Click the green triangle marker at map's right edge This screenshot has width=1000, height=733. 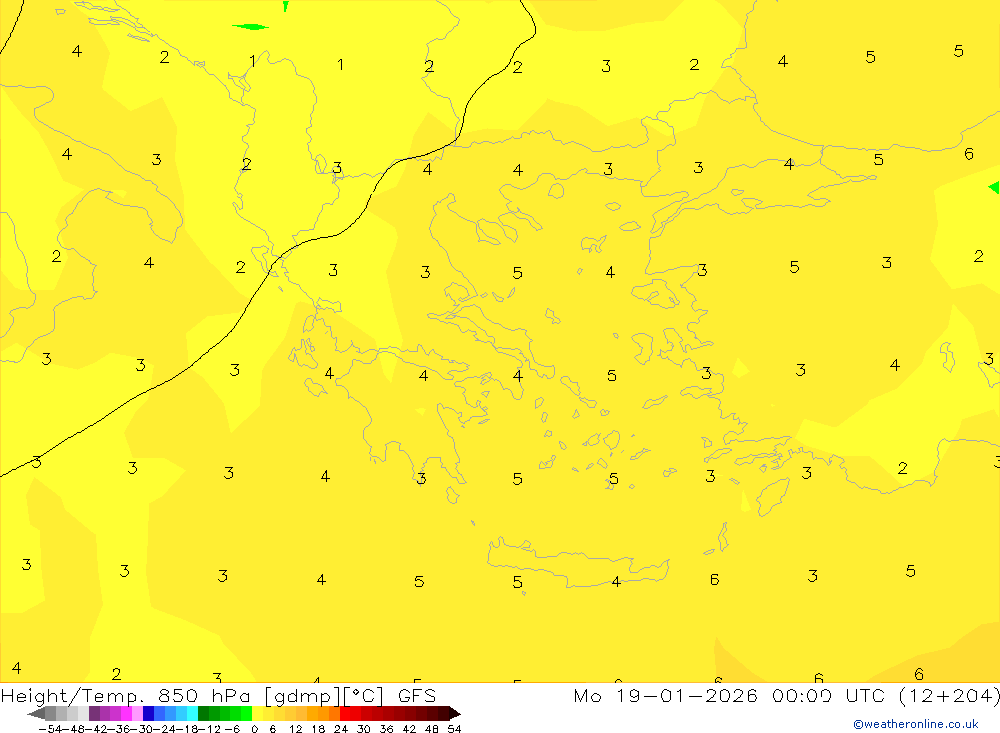click(x=994, y=187)
